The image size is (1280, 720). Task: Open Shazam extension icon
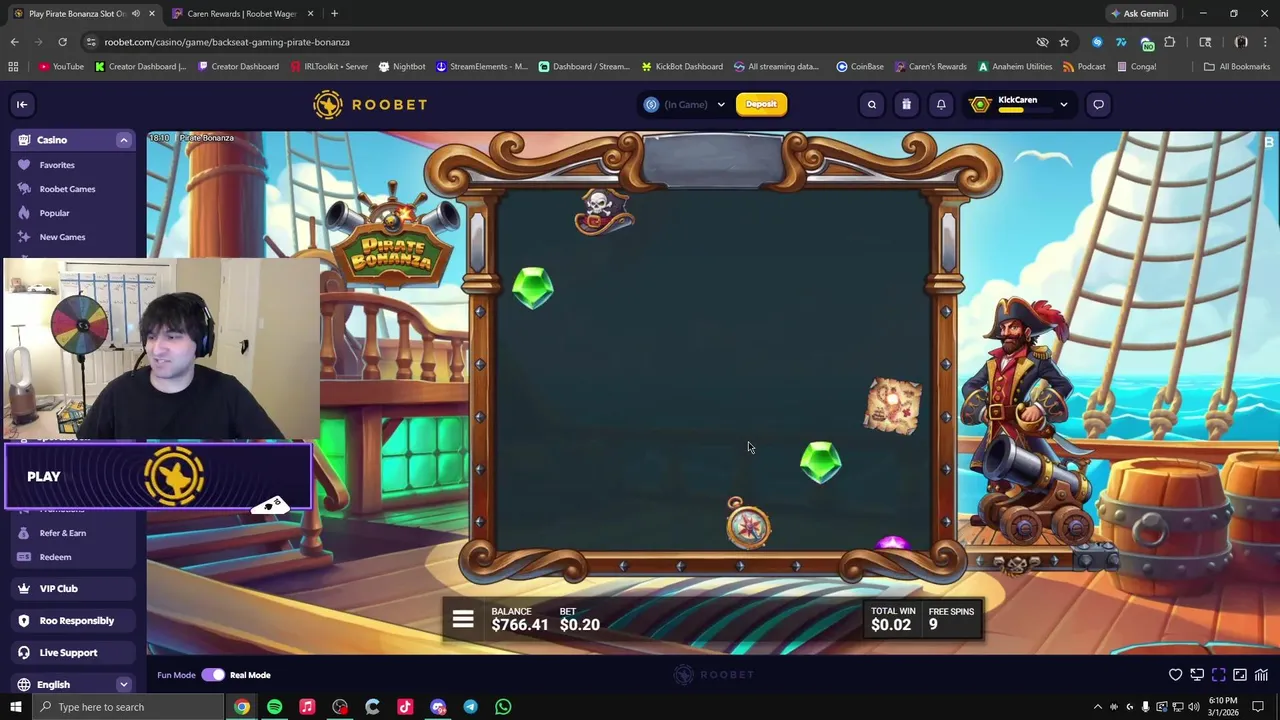point(1097,42)
